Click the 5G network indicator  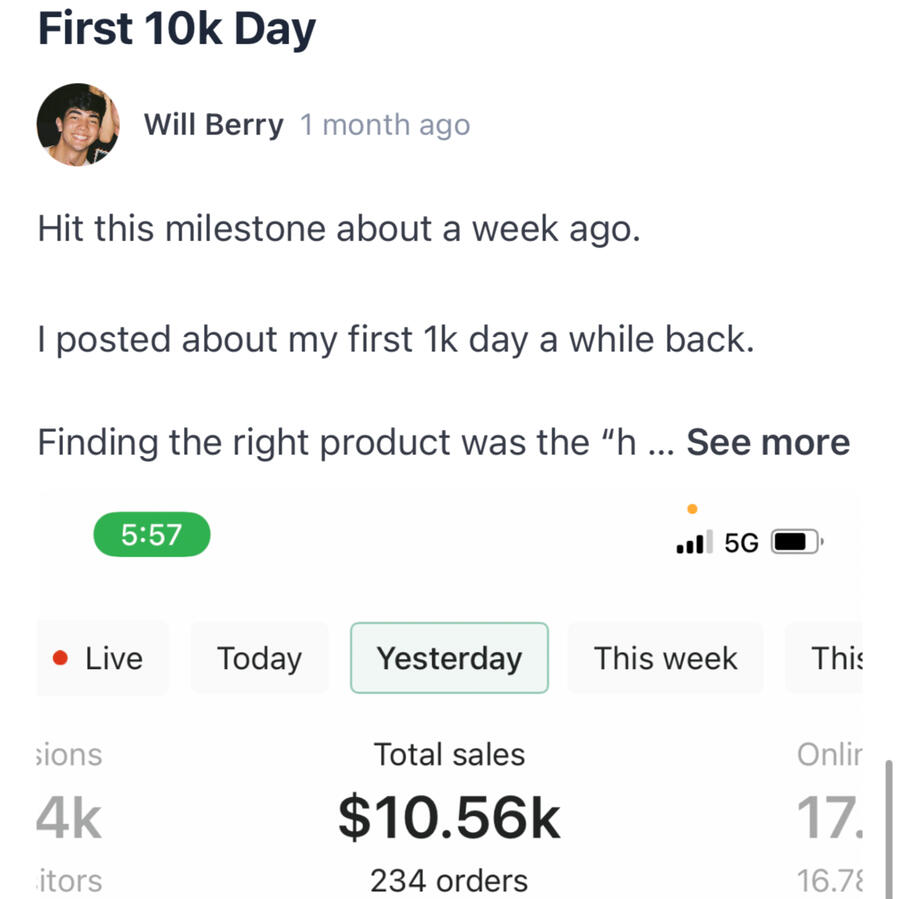(741, 542)
